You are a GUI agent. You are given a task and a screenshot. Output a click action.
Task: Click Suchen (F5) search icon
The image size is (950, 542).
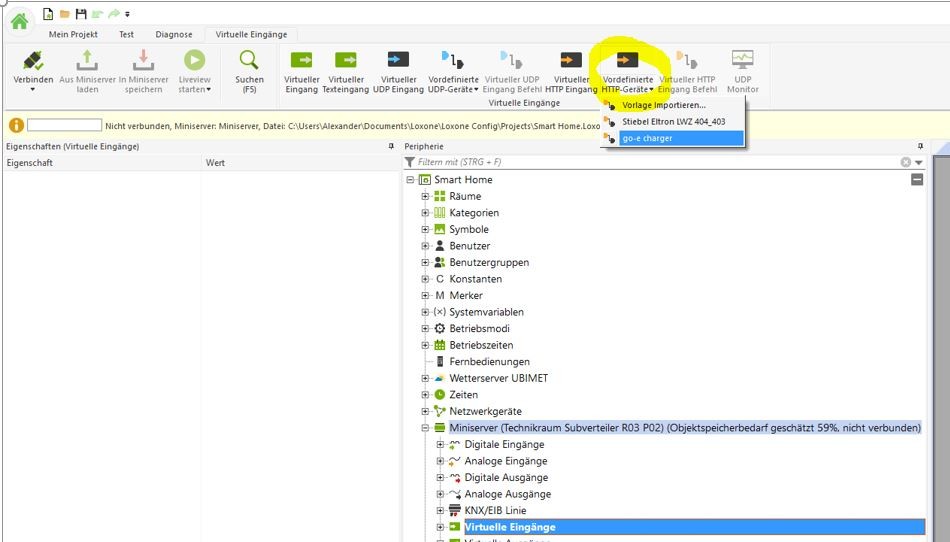pyautogui.click(x=249, y=61)
